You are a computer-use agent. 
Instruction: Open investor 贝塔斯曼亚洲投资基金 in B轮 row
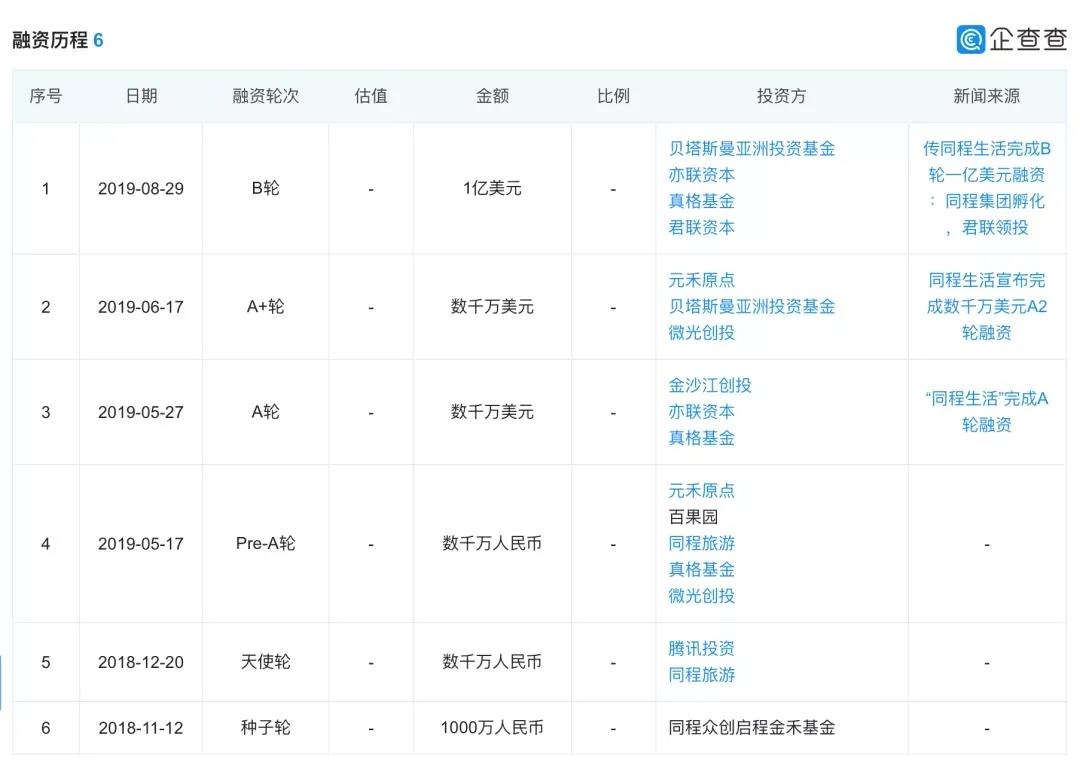pyautogui.click(x=751, y=149)
